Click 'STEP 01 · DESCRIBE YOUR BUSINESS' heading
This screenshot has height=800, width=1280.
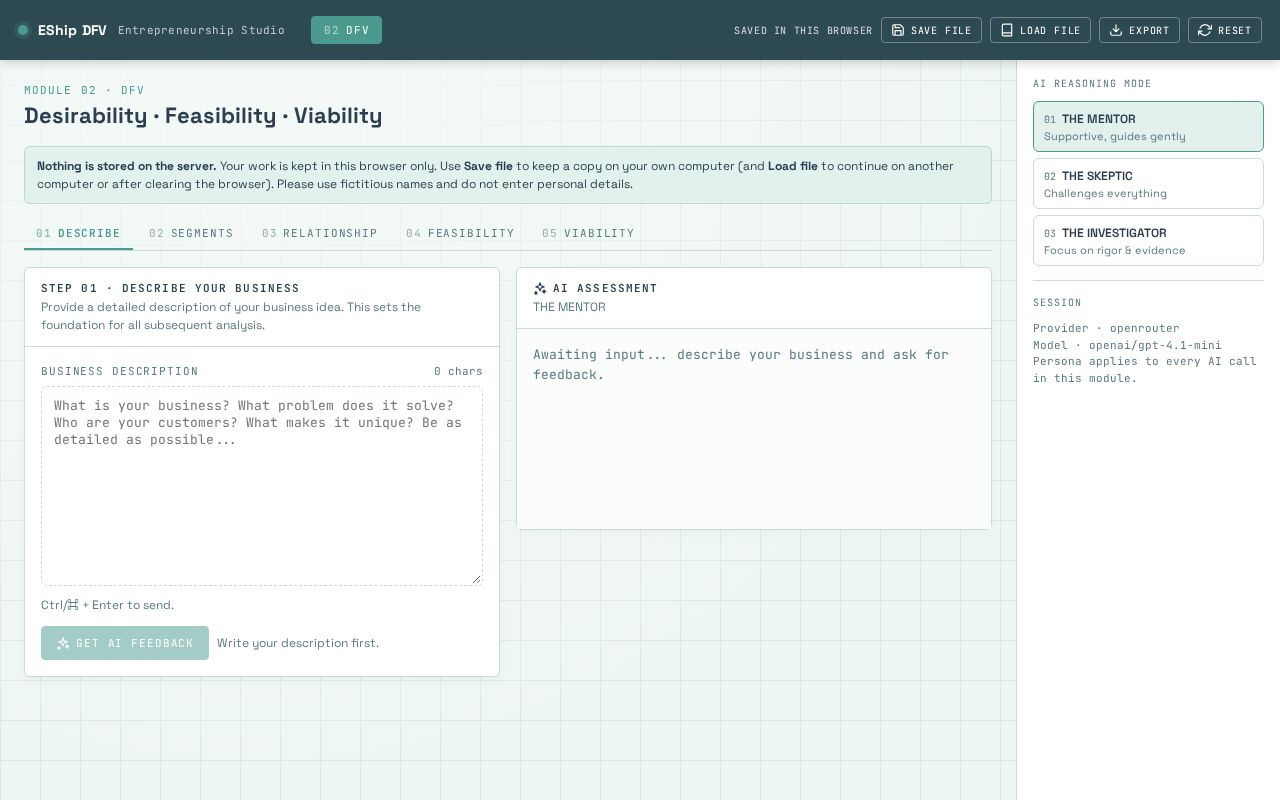(x=170, y=288)
